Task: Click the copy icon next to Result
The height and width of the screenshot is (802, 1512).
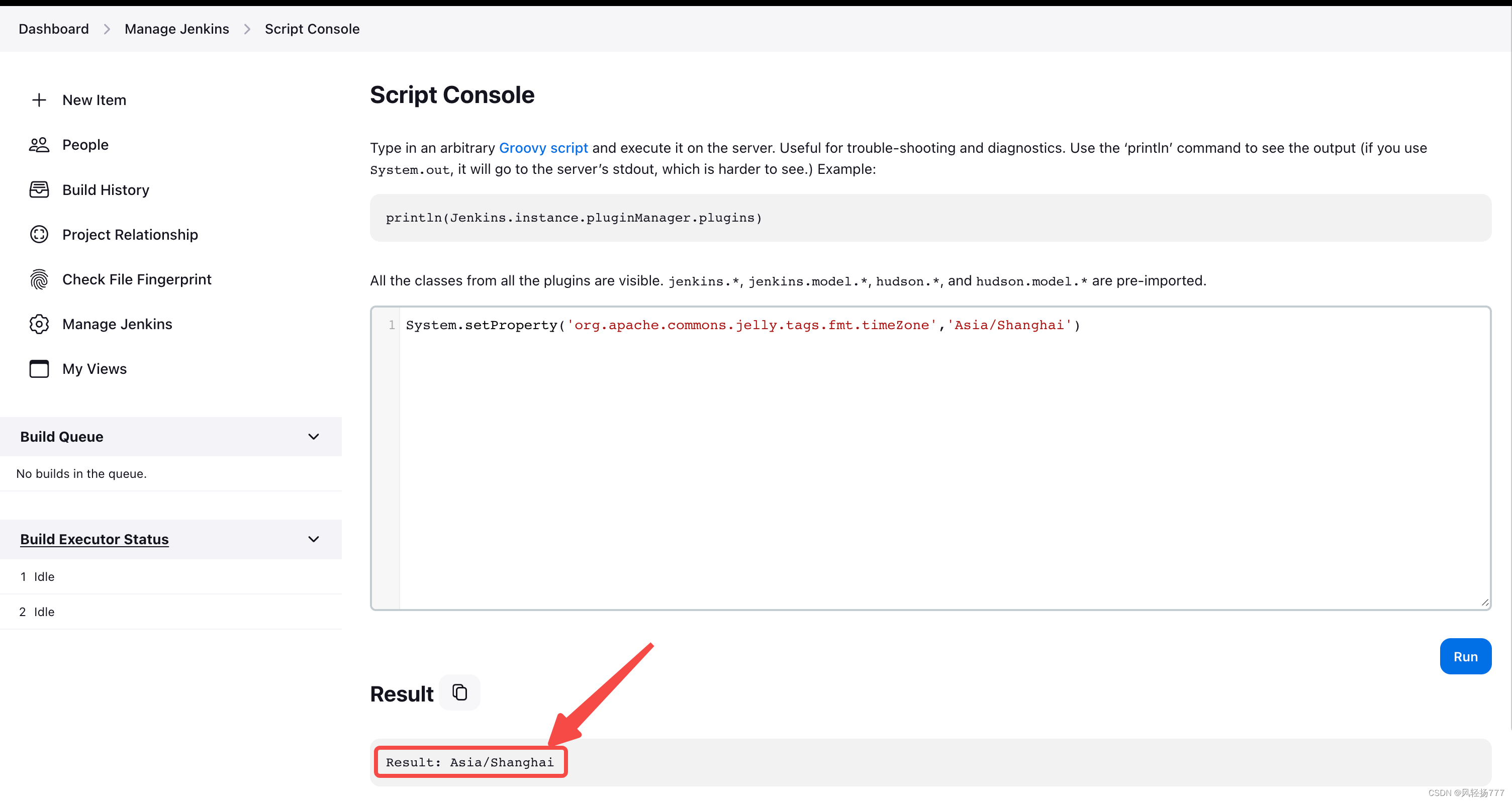Action: pyautogui.click(x=458, y=693)
